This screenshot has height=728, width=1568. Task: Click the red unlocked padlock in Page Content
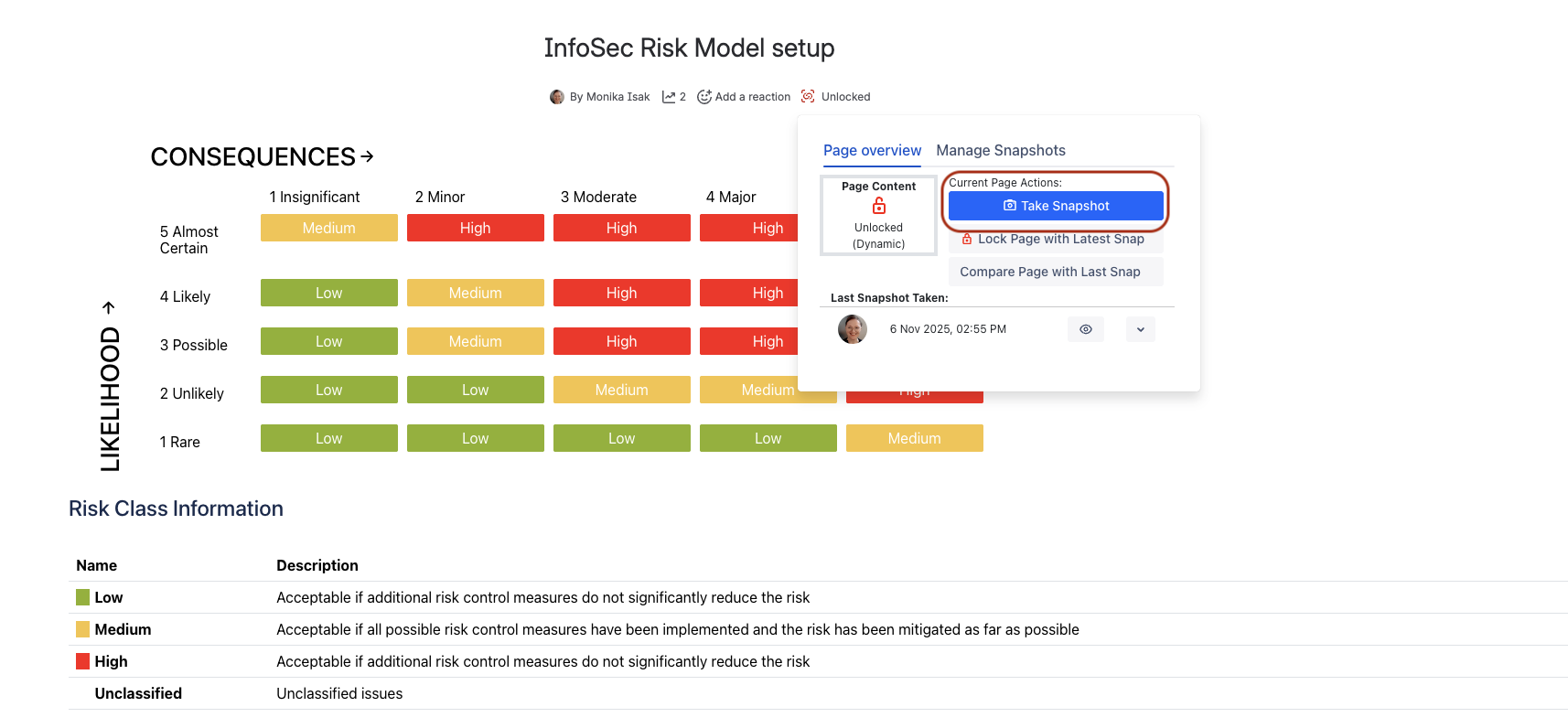[x=878, y=206]
